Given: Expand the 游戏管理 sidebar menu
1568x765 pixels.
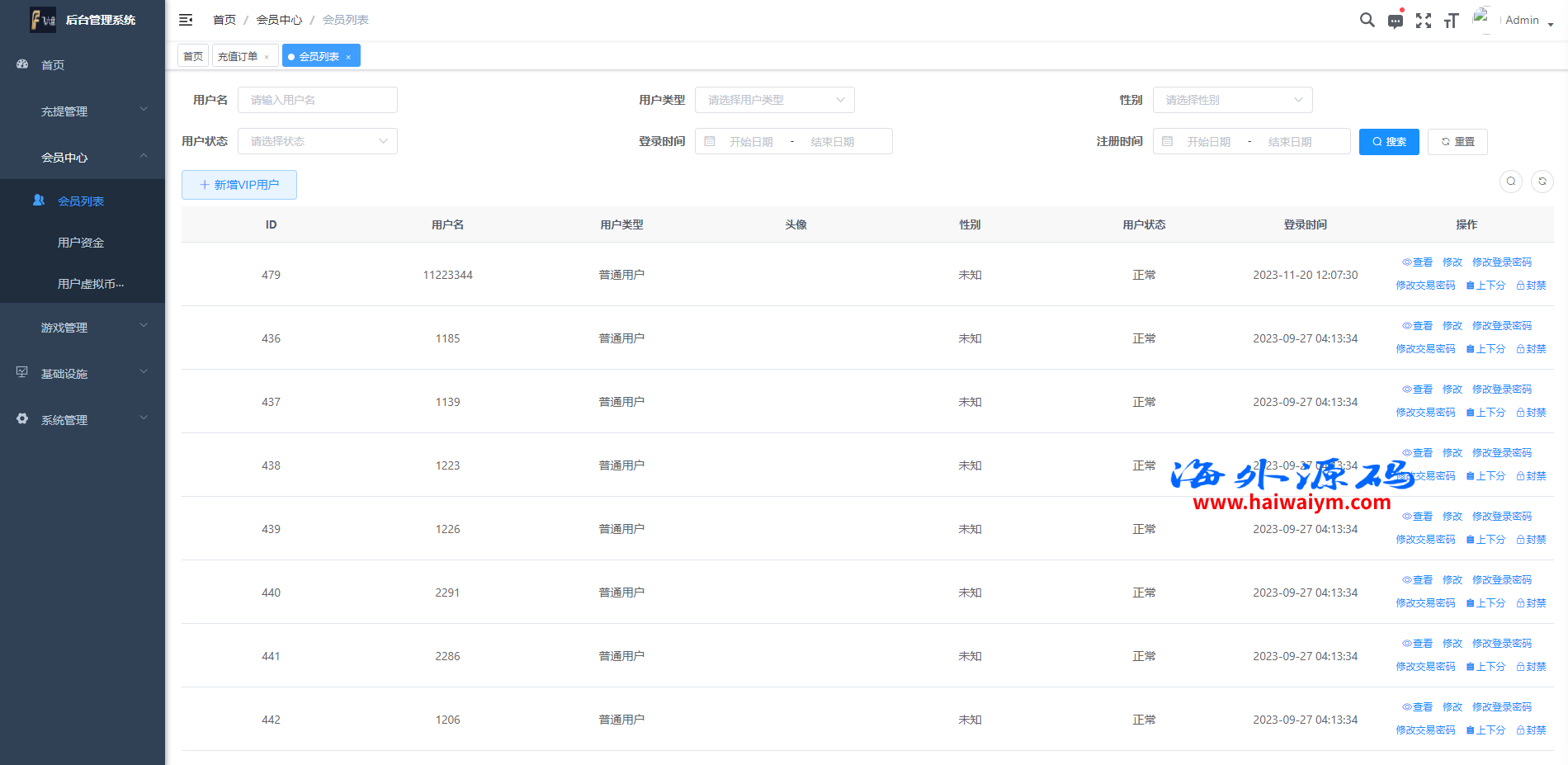Looking at the screenshot, I should (x=83, y=328).
